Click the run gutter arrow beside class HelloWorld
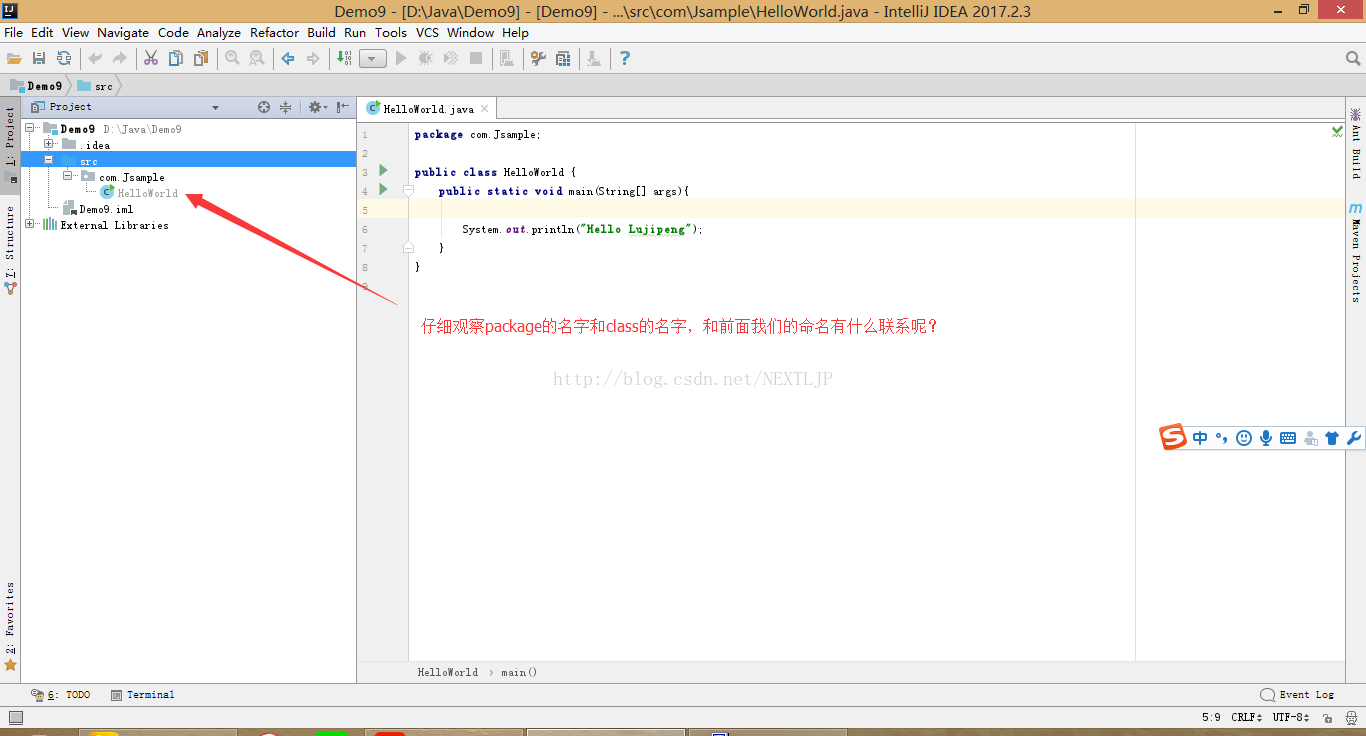The width and height of the screenshot is (1366, 736). click(383, 171)
